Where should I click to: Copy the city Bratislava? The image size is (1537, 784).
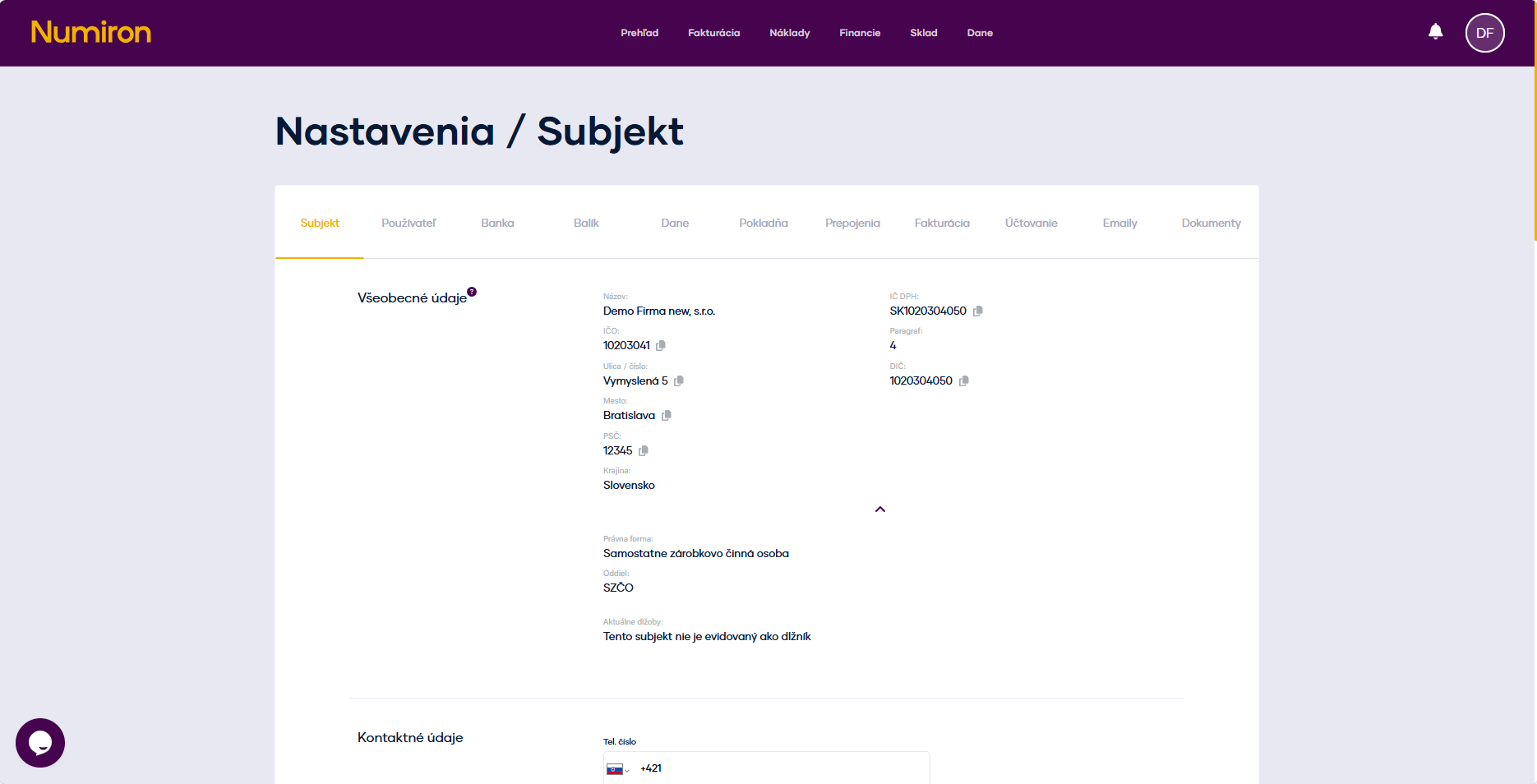coord(666,415)
